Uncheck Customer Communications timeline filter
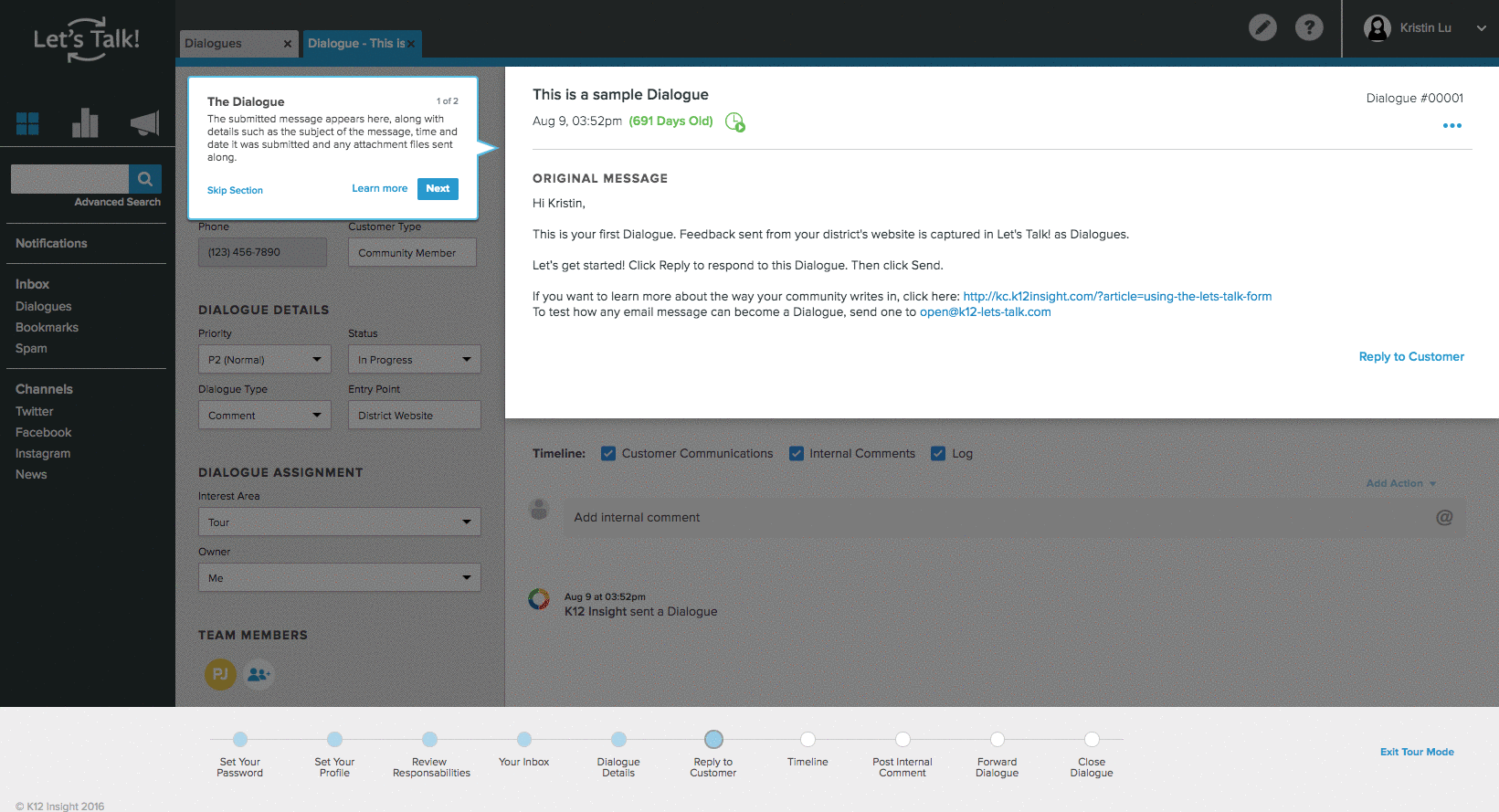 tap(608, 454)
